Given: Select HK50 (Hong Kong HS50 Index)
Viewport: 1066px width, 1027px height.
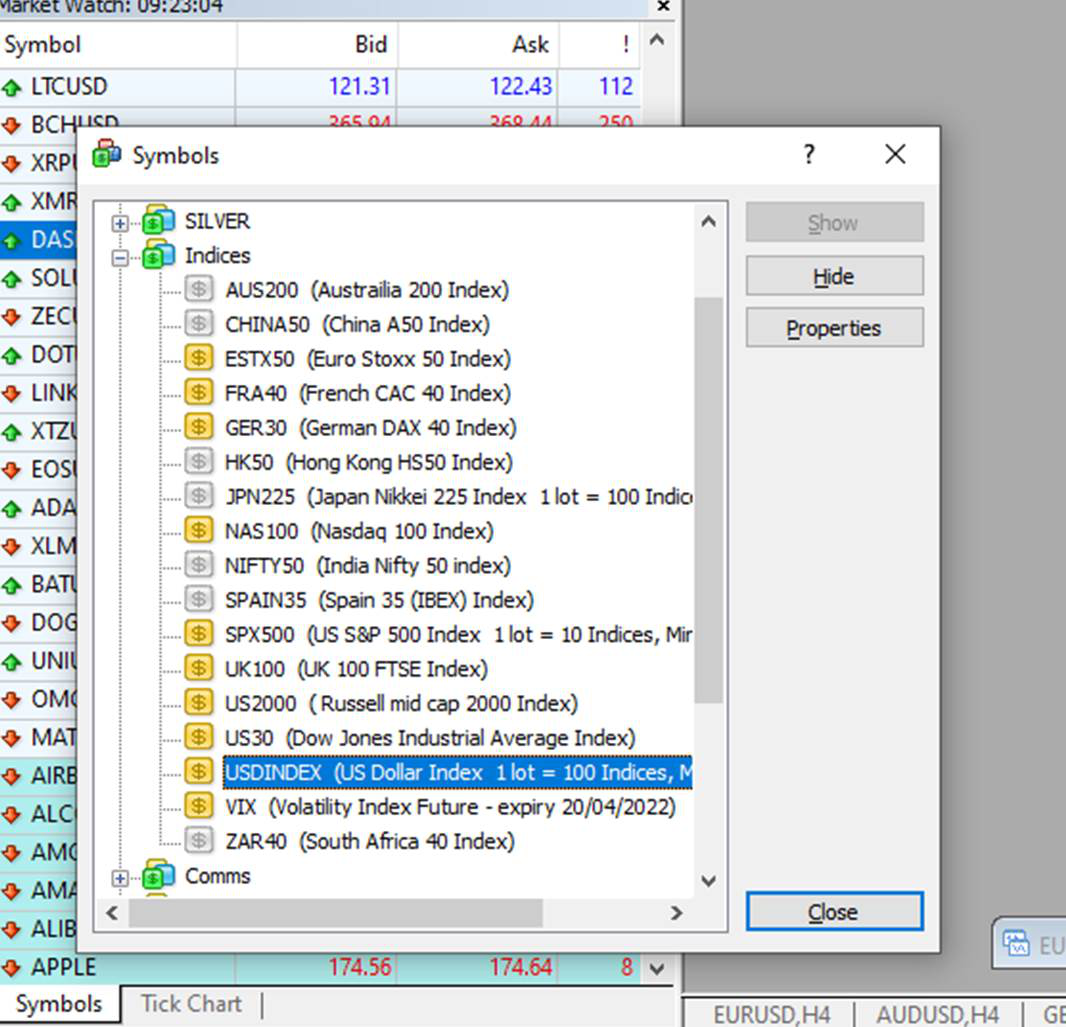Looking at the screenshot, I should click(x=369, y=462).
